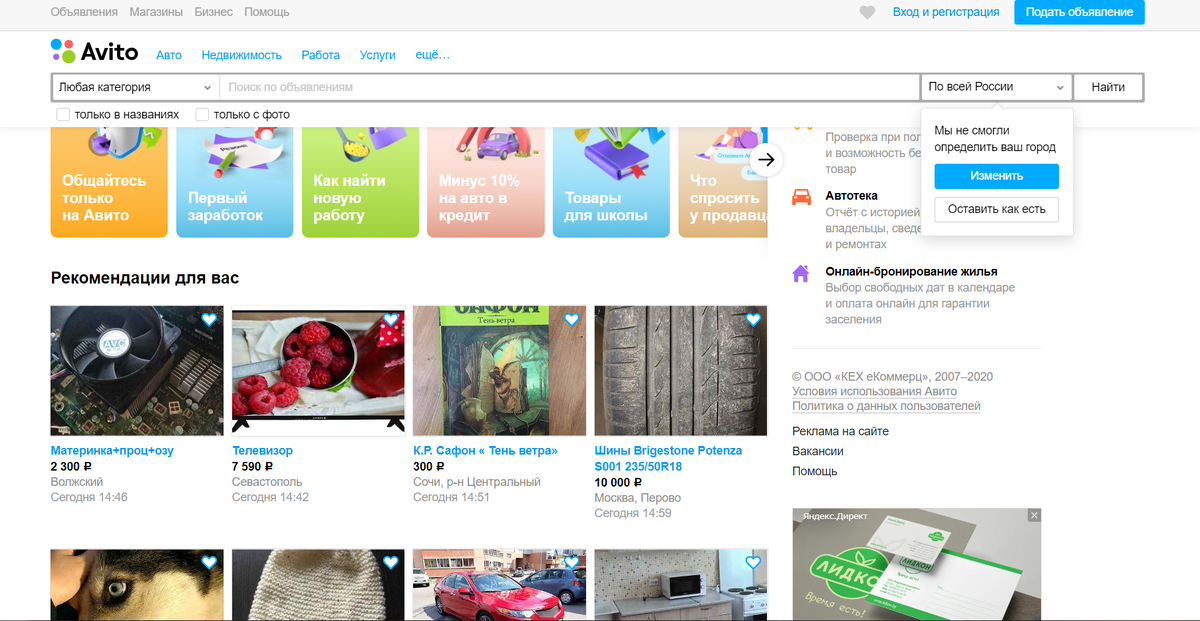1200x621 pixels.
Task: Favorite the knitted hat listing
Action: point(391,563)
